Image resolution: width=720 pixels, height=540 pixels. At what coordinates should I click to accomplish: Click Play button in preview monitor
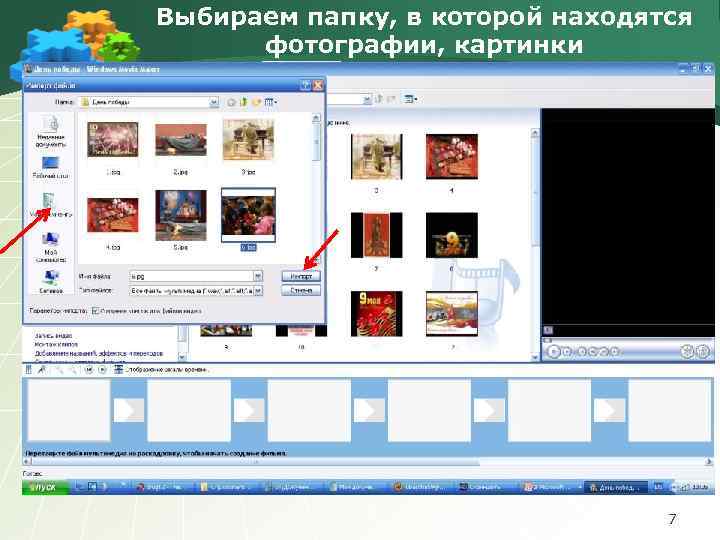click(x=554, y=352)
